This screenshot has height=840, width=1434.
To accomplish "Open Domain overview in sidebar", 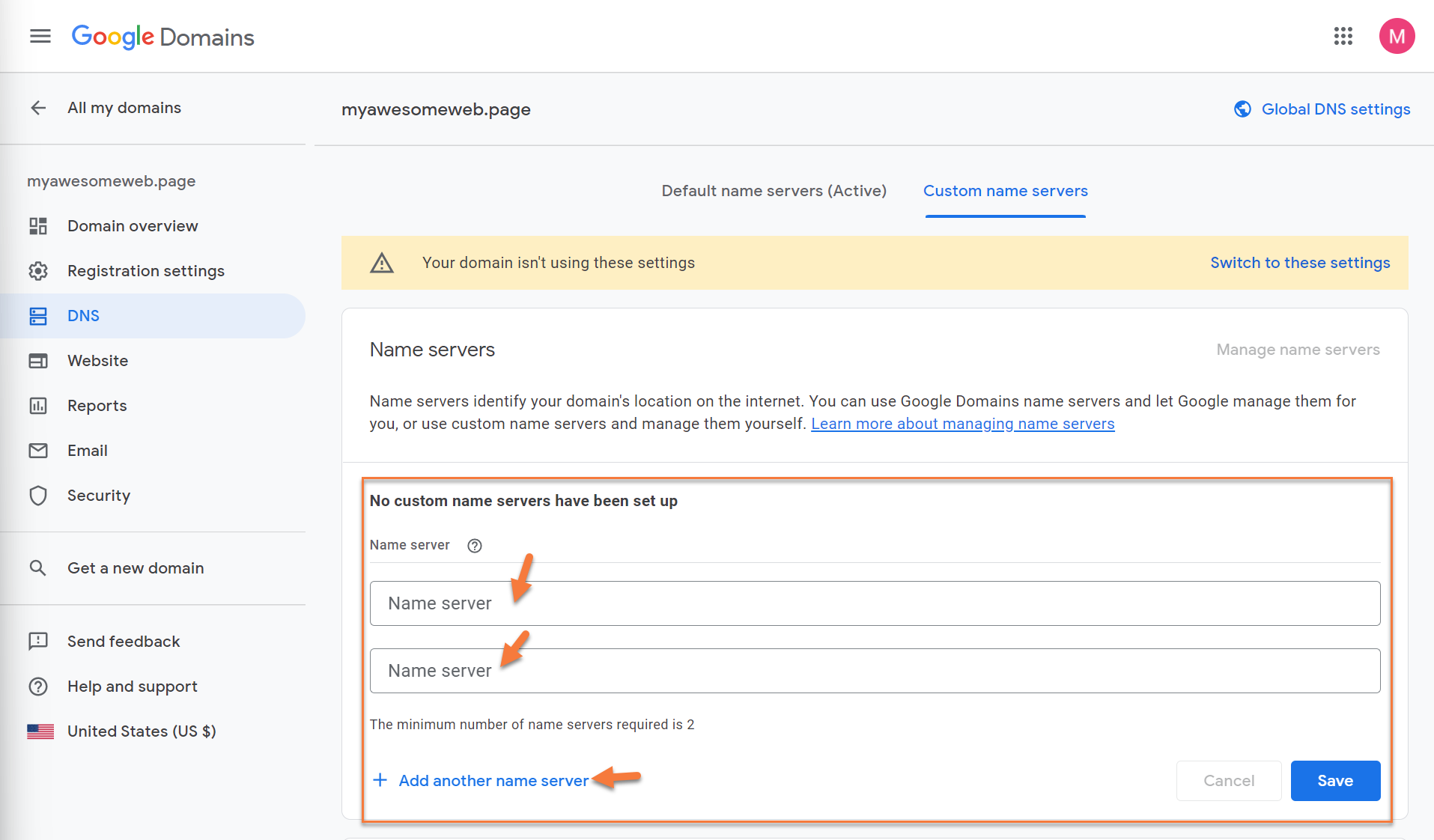I will [133, 226].
